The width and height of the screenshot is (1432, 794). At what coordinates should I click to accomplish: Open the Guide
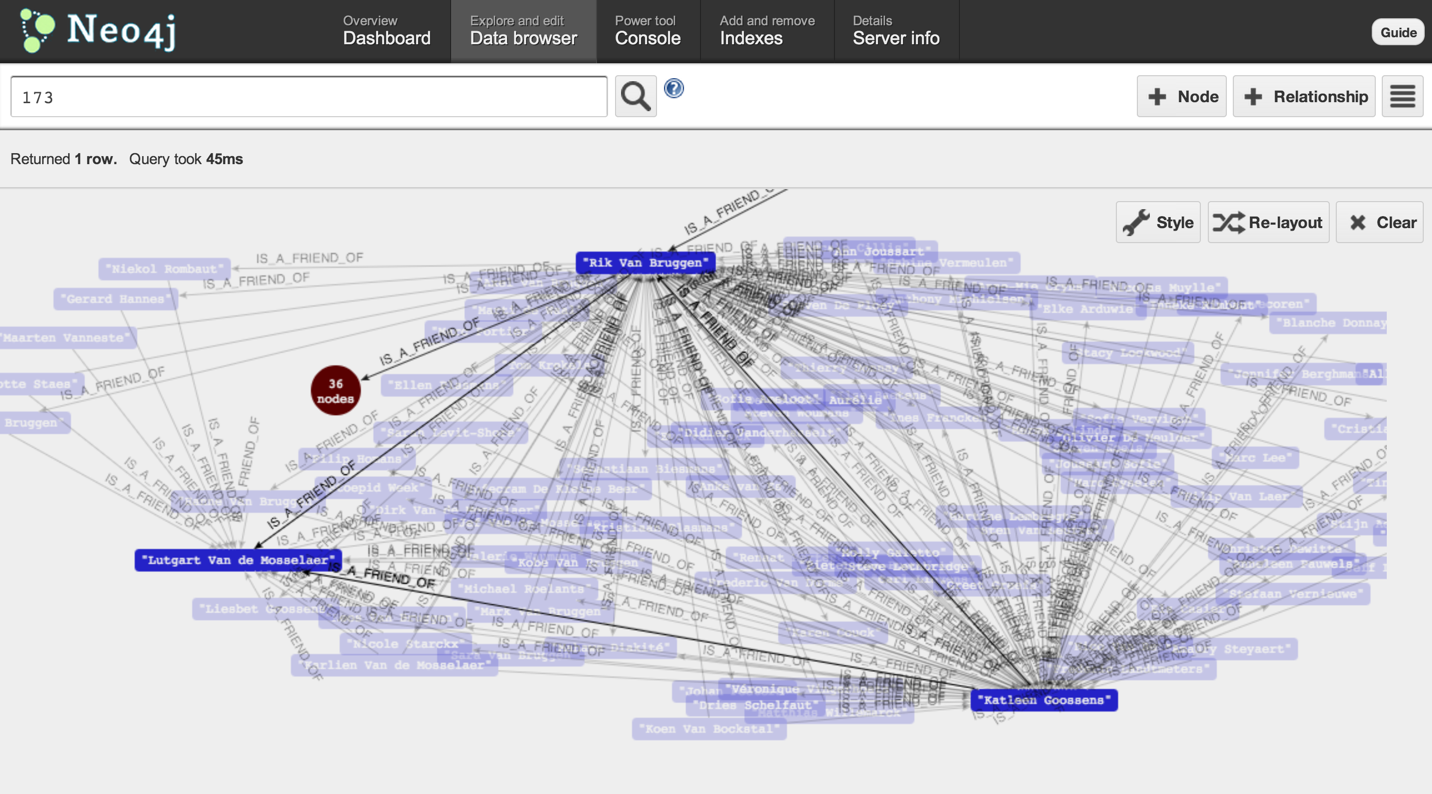(x=1397, y=31)
